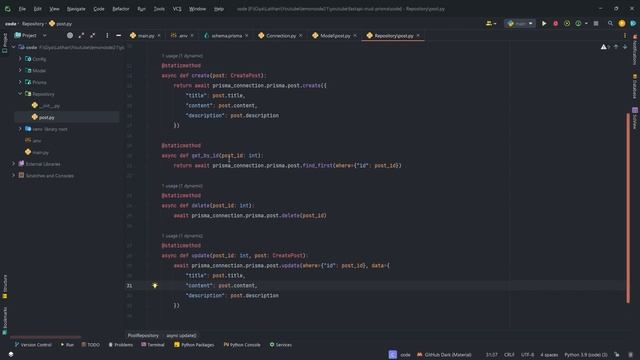Expand External Libraries node
The image size is (640, 360).
tap(13, 164)
